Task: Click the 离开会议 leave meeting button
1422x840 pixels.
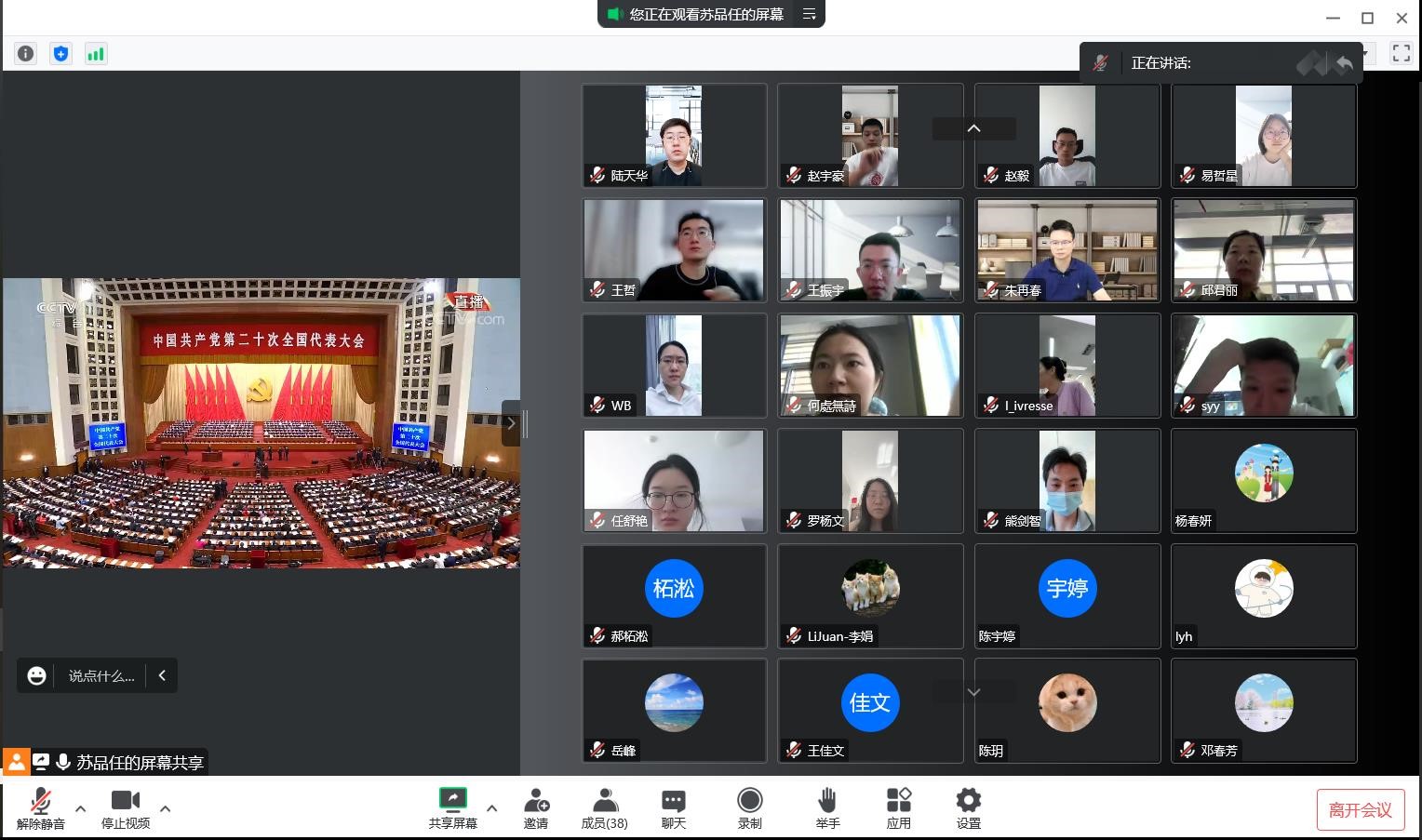Action: [x=1360, y=809]
